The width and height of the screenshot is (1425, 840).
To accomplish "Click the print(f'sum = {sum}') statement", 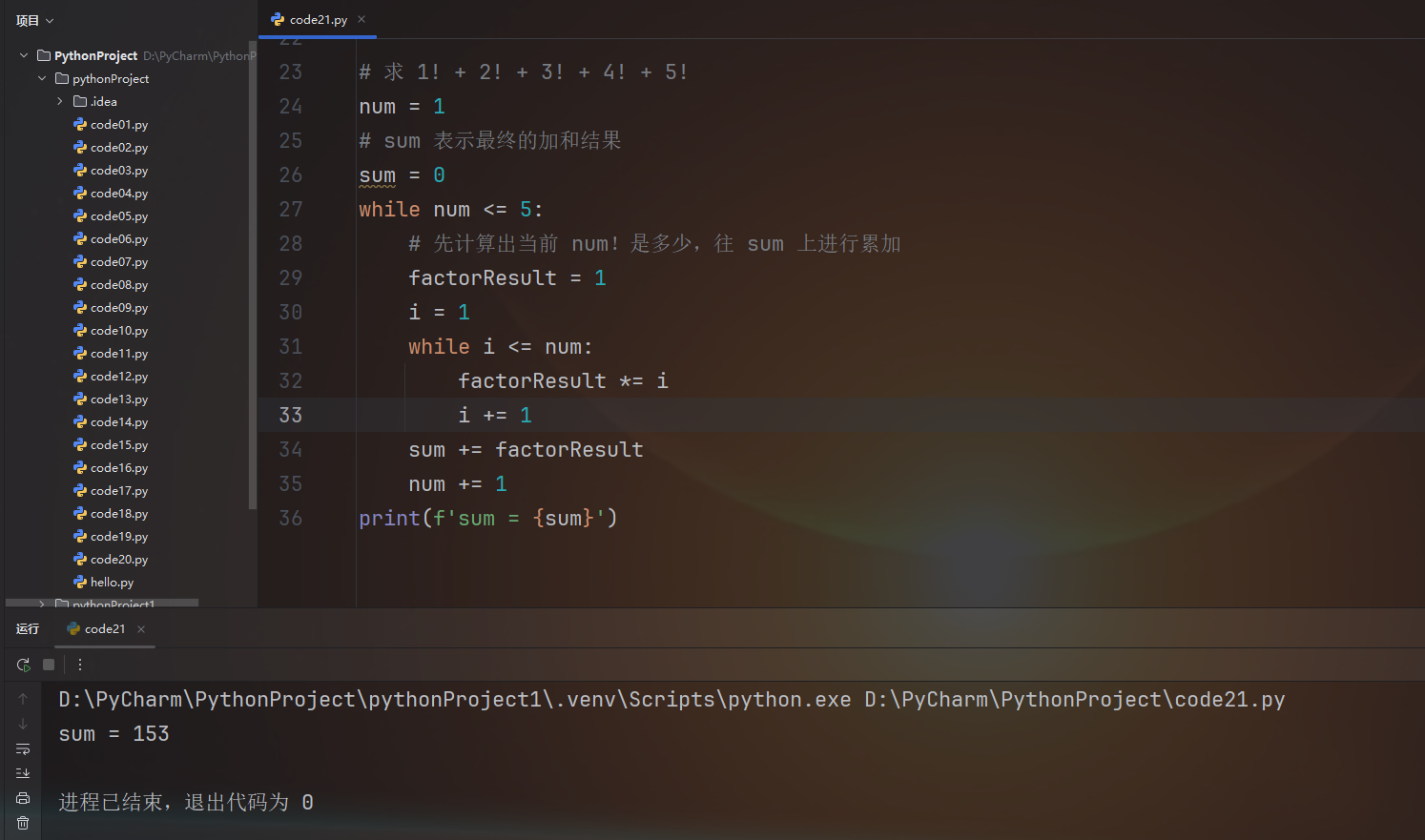I will 488,518.
